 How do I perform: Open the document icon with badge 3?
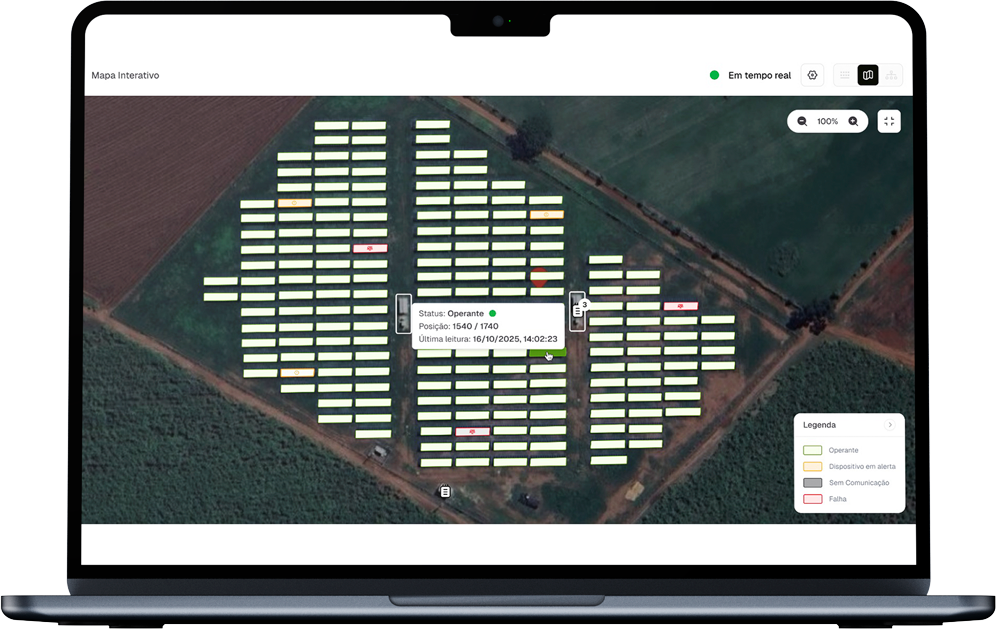pos(577,311)
